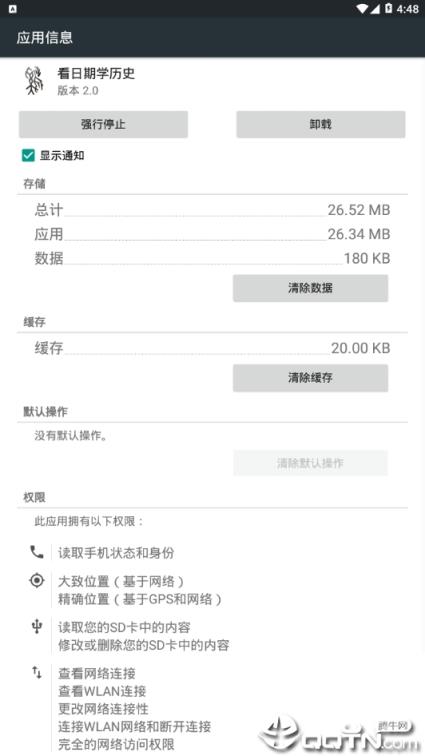Click the 卸载 uninstall button
425x756 pixels.
point(321,124)
